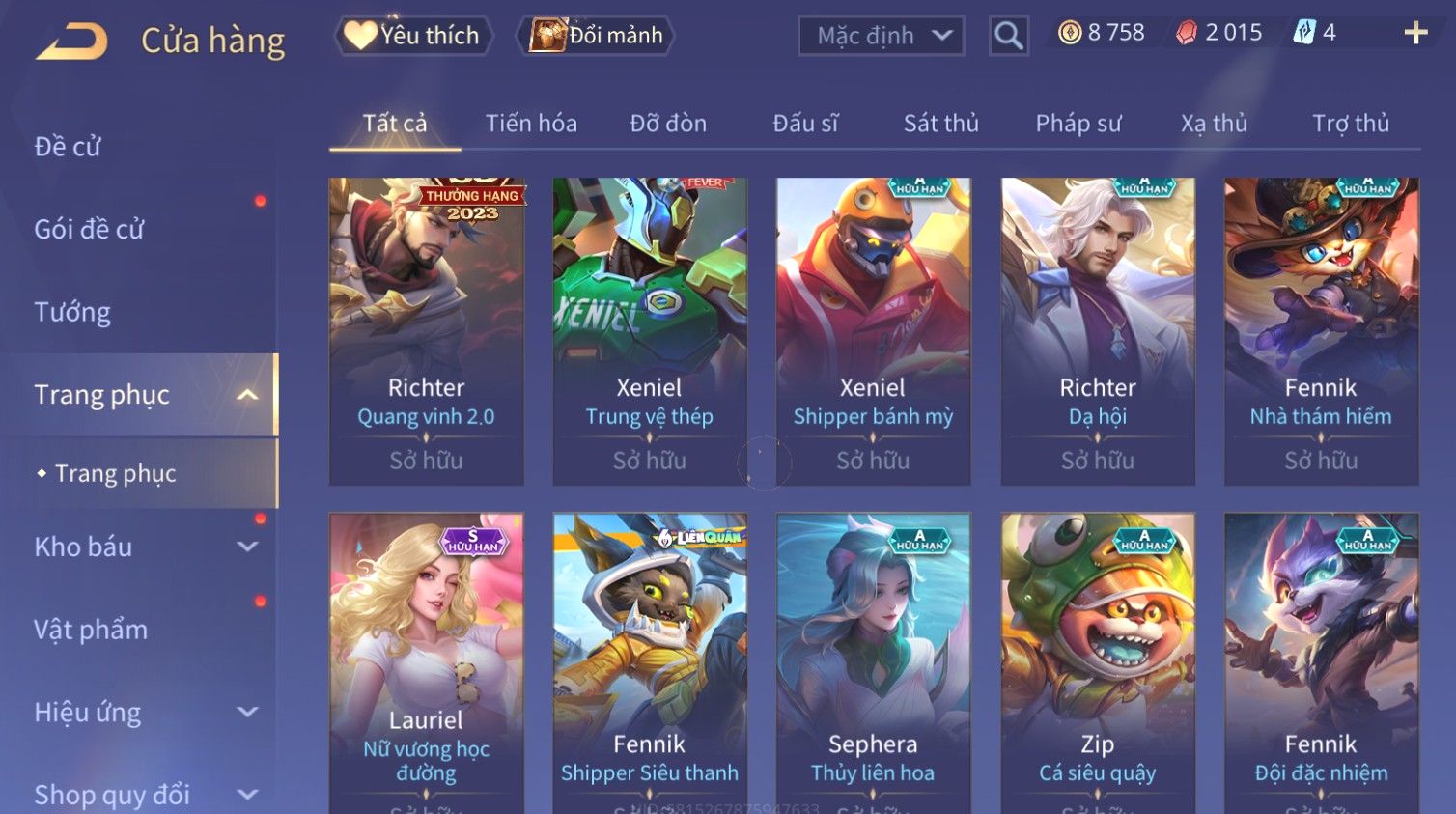Add currency with the plus icon
The image size is (1456, 814).
pos(1415,33)
